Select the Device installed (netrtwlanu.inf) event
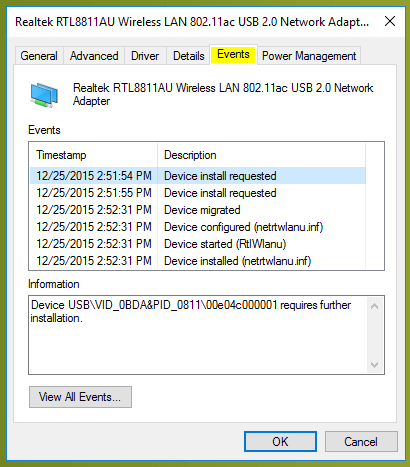Viewport: 410px width, 467px height. pyautogui.click(x=198, y=261)
